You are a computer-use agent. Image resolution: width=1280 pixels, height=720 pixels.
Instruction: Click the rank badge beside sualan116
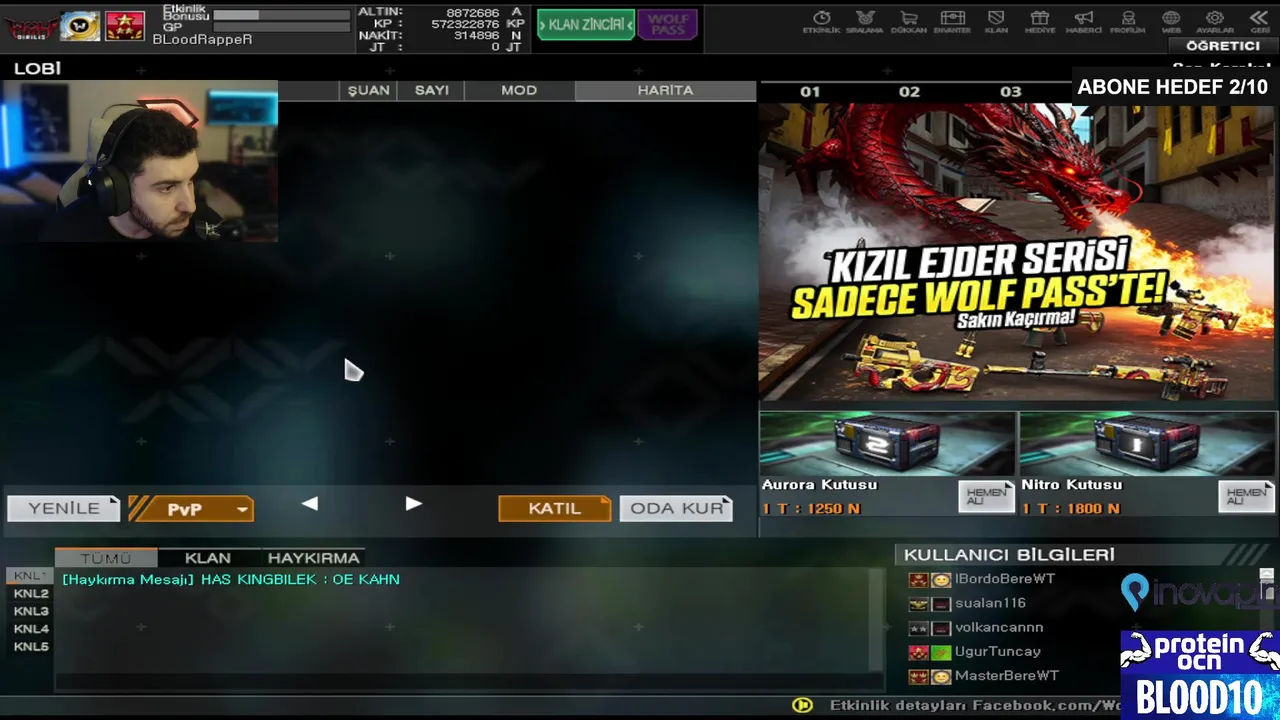(x=918, y=604)
